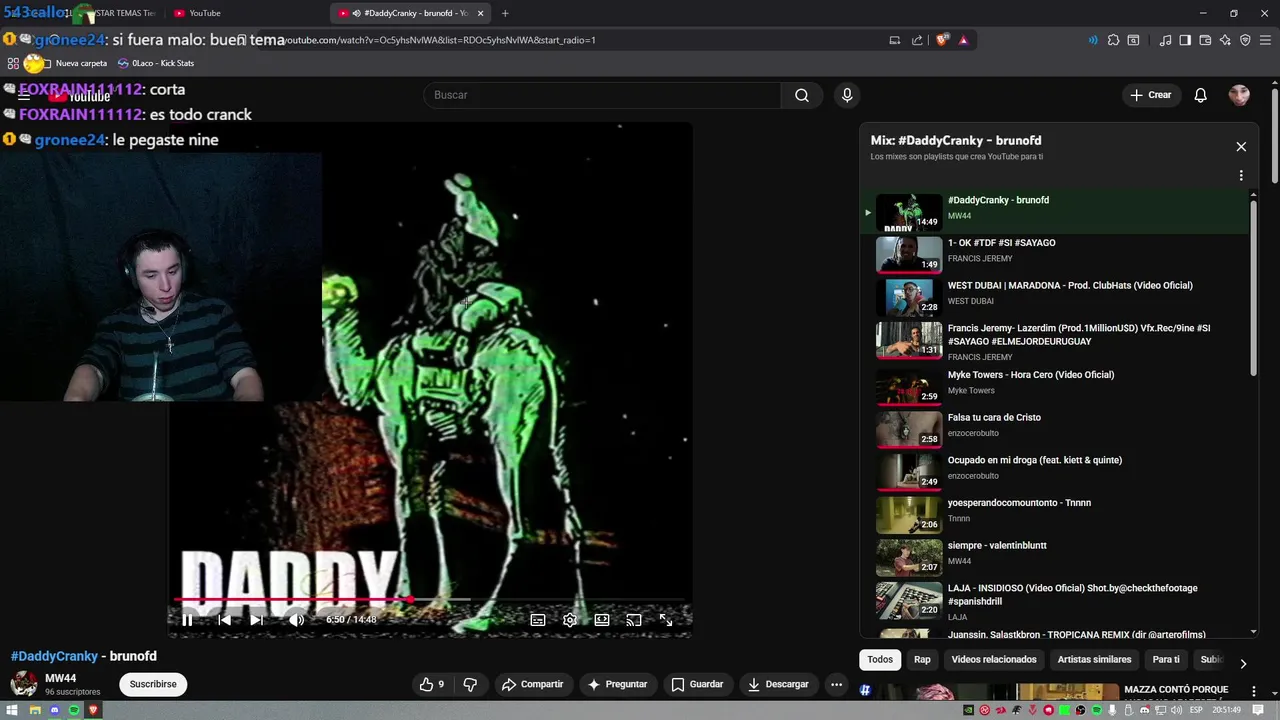
Task: Subscribe to MW44 with Suscribirse
Action: [153, 684]
